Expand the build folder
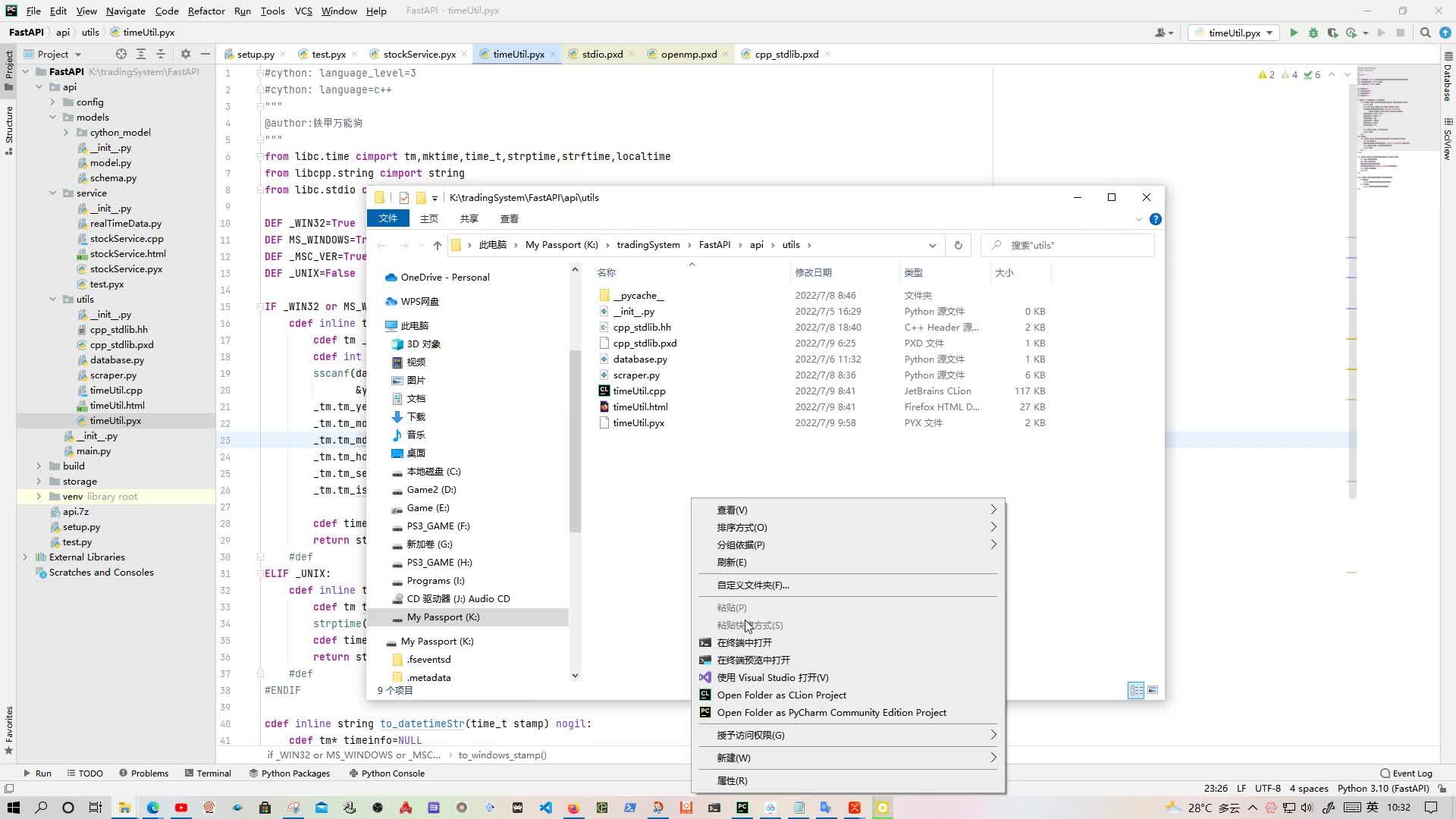This screenshot has width=1456, height=819. coord(39,466)
